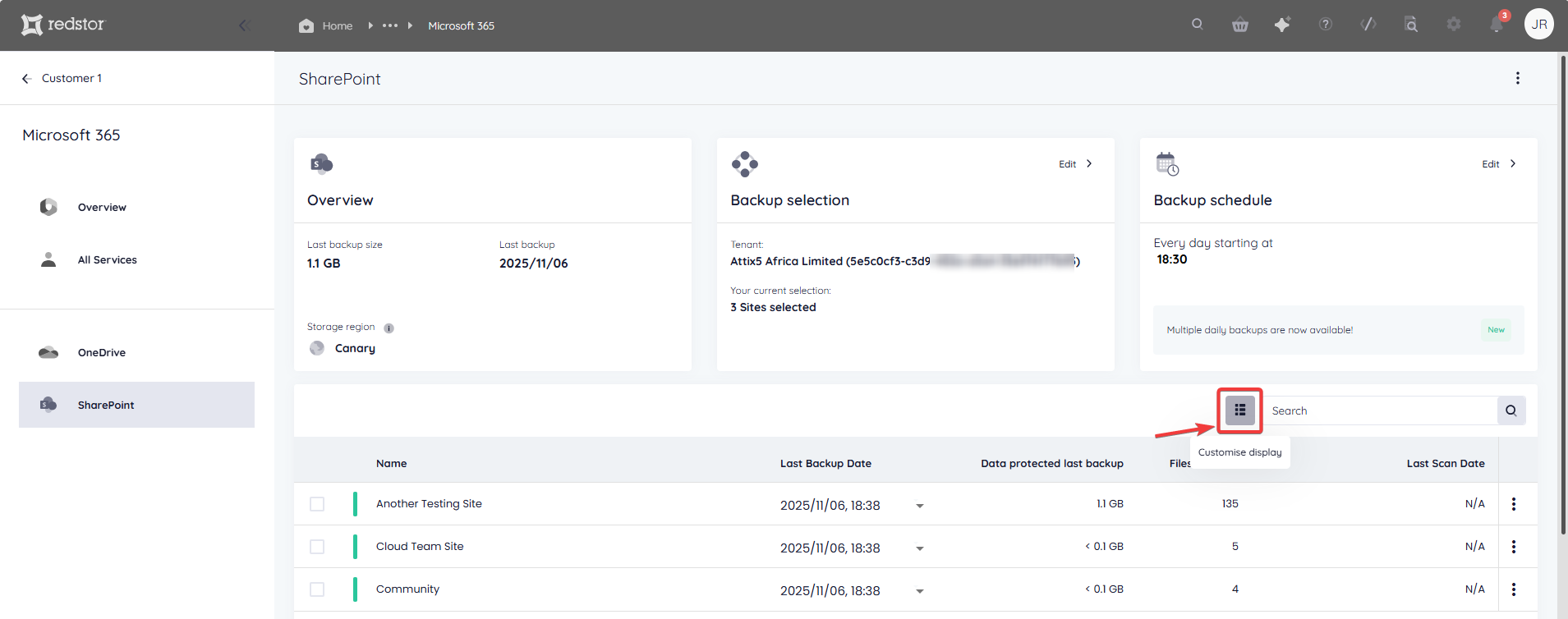Open the Customise display button
The height and width of the screenshot is (619, 1568).
(x=1240, y=410)
